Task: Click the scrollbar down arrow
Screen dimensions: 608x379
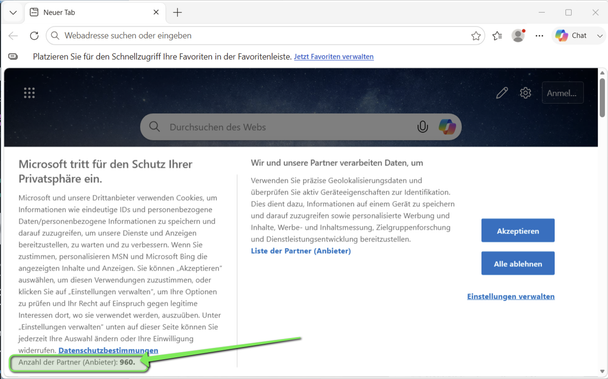Action: pos(602,371)
